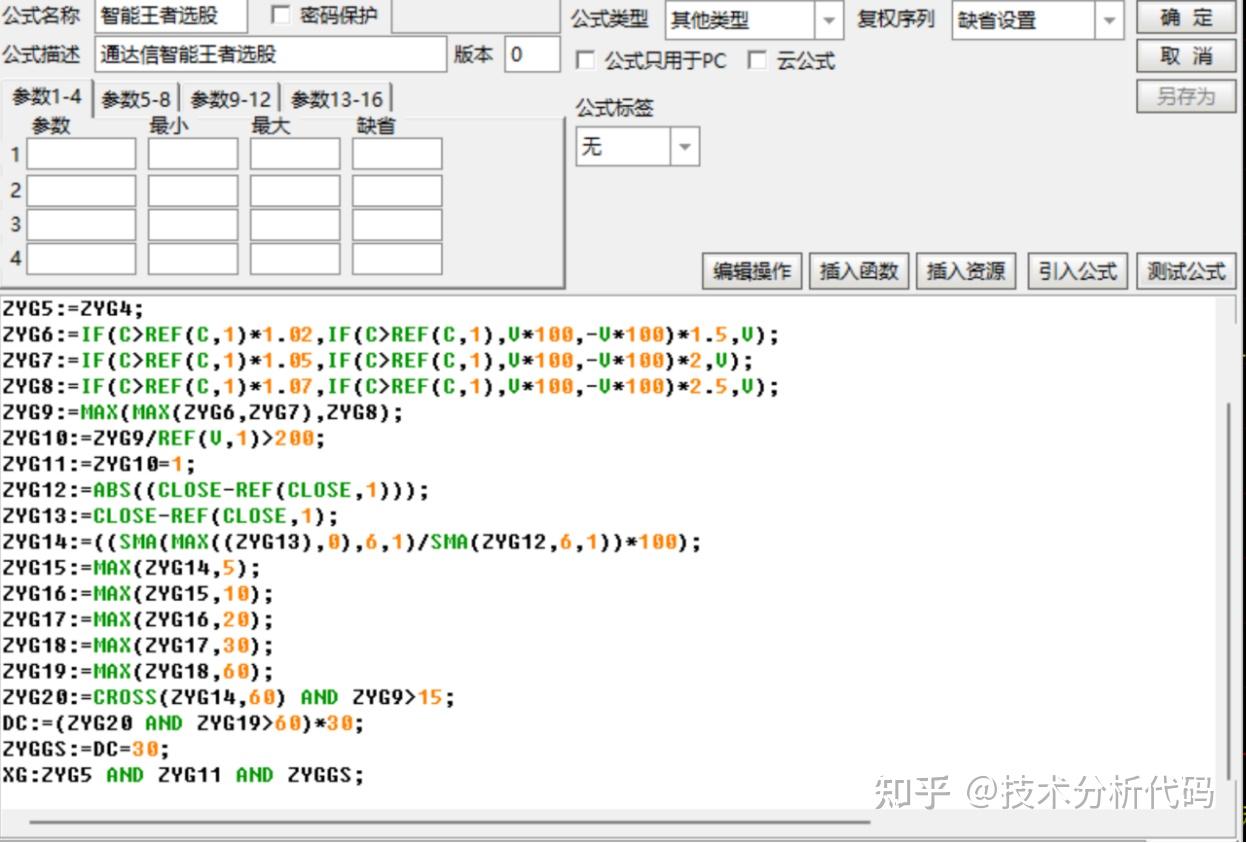Select the 参数13-16 tab
Viewport: 1246px width, 843px height.
coord(336,99)
